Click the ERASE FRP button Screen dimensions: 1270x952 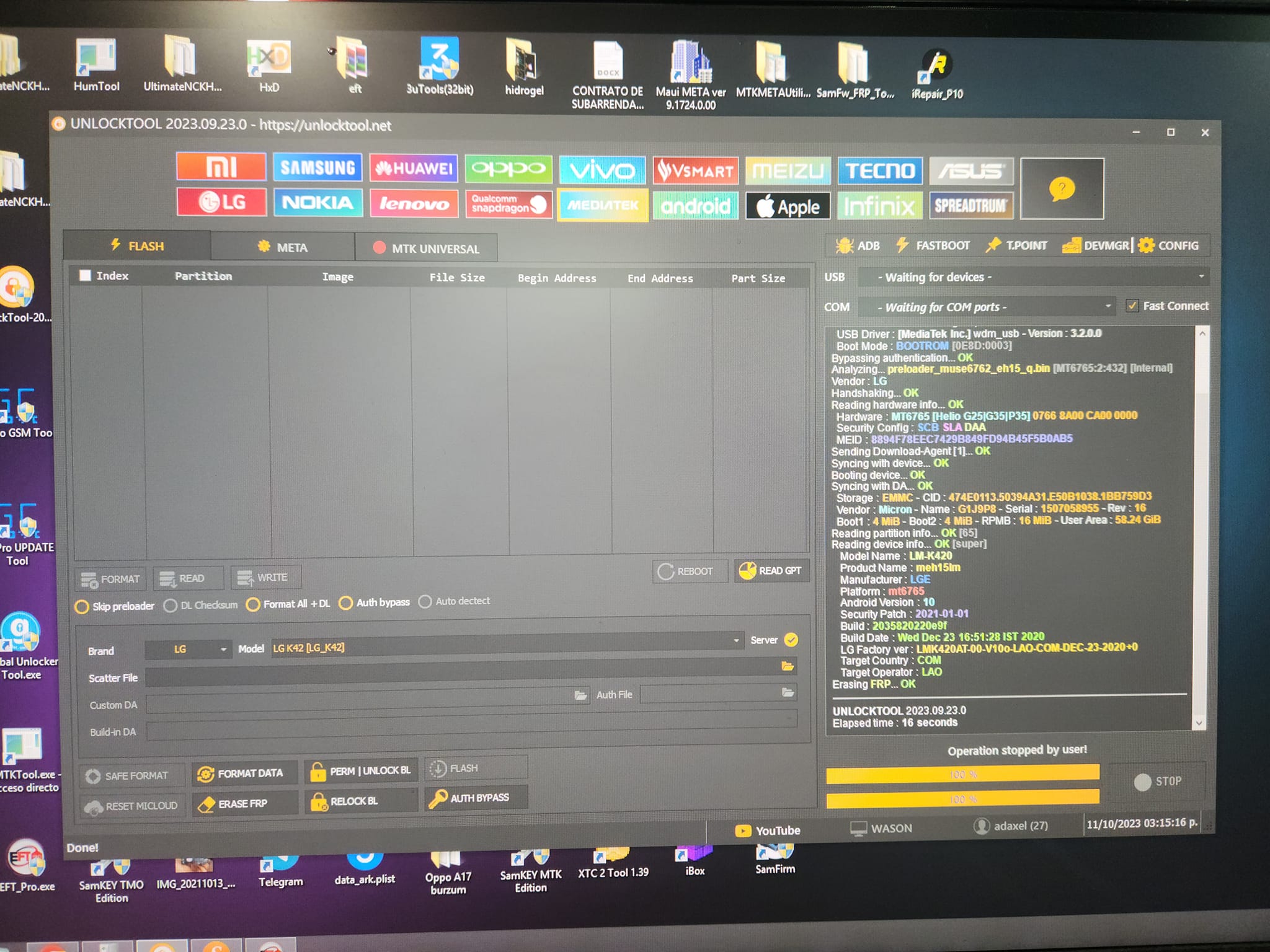(x=245, y=804)
